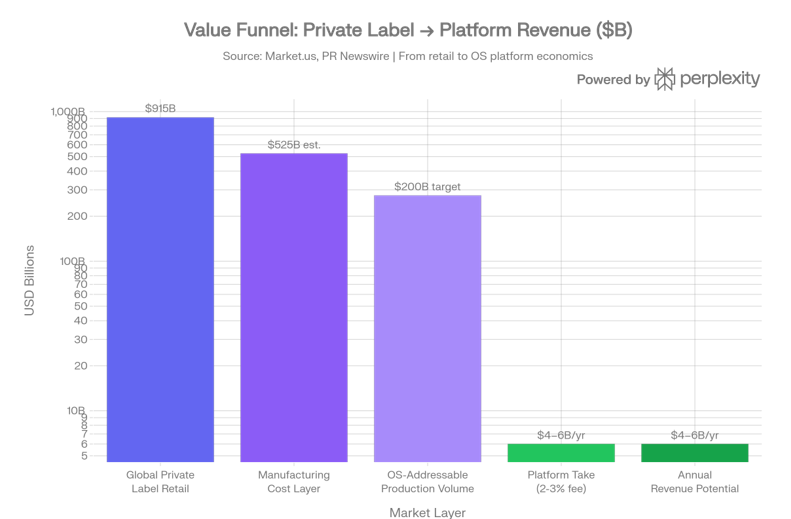The height and width of the screenshot is (519, 791).
Task: Click the '$4–6B/yr' label above Platform Take
Action: pyautogui.click(x=561, y=435)
